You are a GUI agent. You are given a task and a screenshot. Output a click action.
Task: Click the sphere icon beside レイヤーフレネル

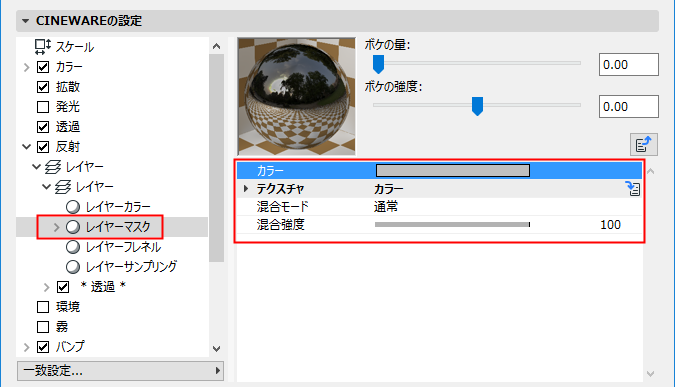(73, 247)
